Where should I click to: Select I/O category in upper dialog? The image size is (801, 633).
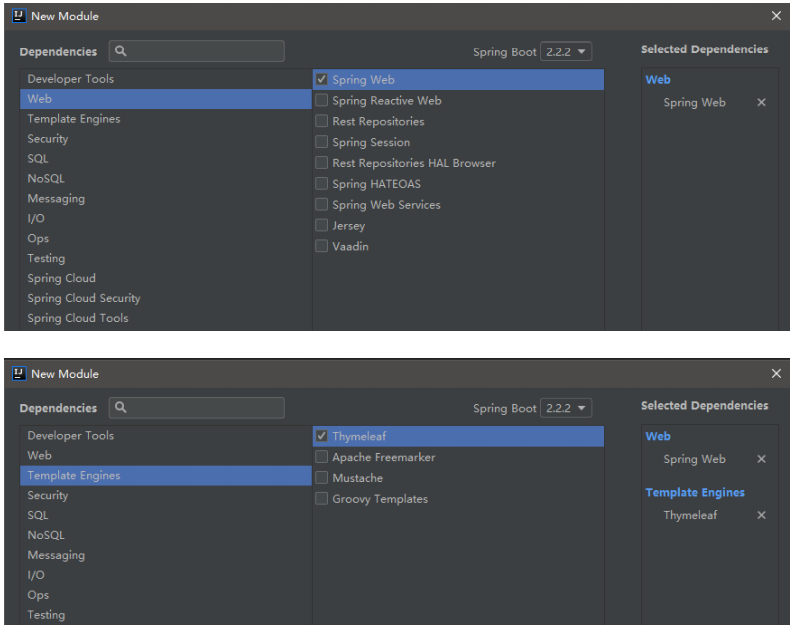tap(166, 218)
